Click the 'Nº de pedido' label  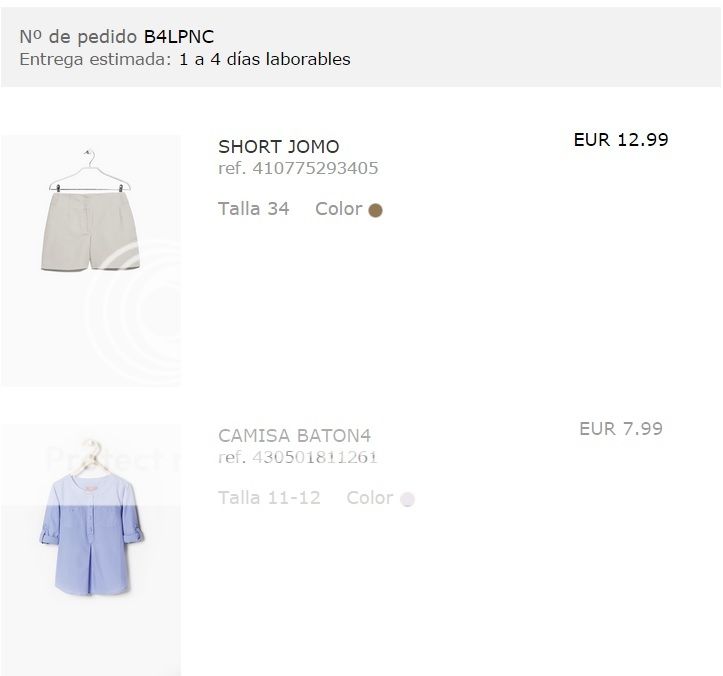click(79, 37)
